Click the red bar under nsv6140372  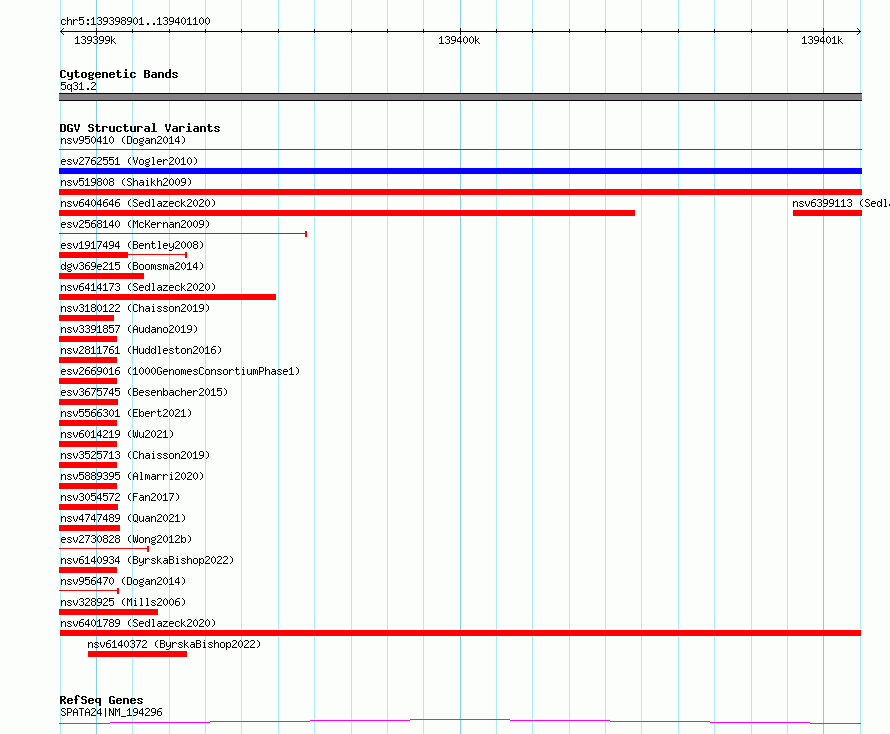pos(137,655)
